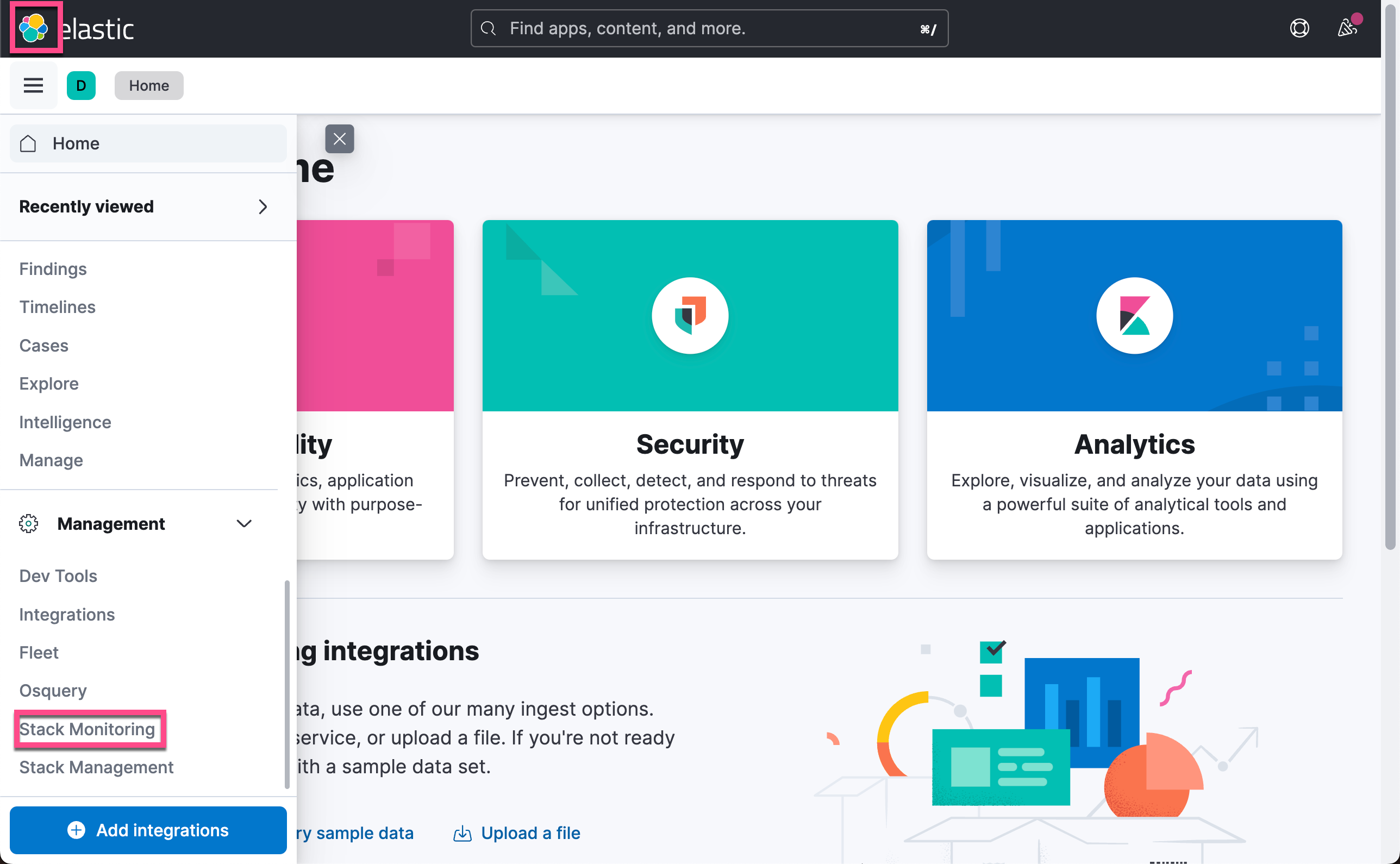
Task: Click the plus icon in Add integrations
Action: [x=76, y=830]
